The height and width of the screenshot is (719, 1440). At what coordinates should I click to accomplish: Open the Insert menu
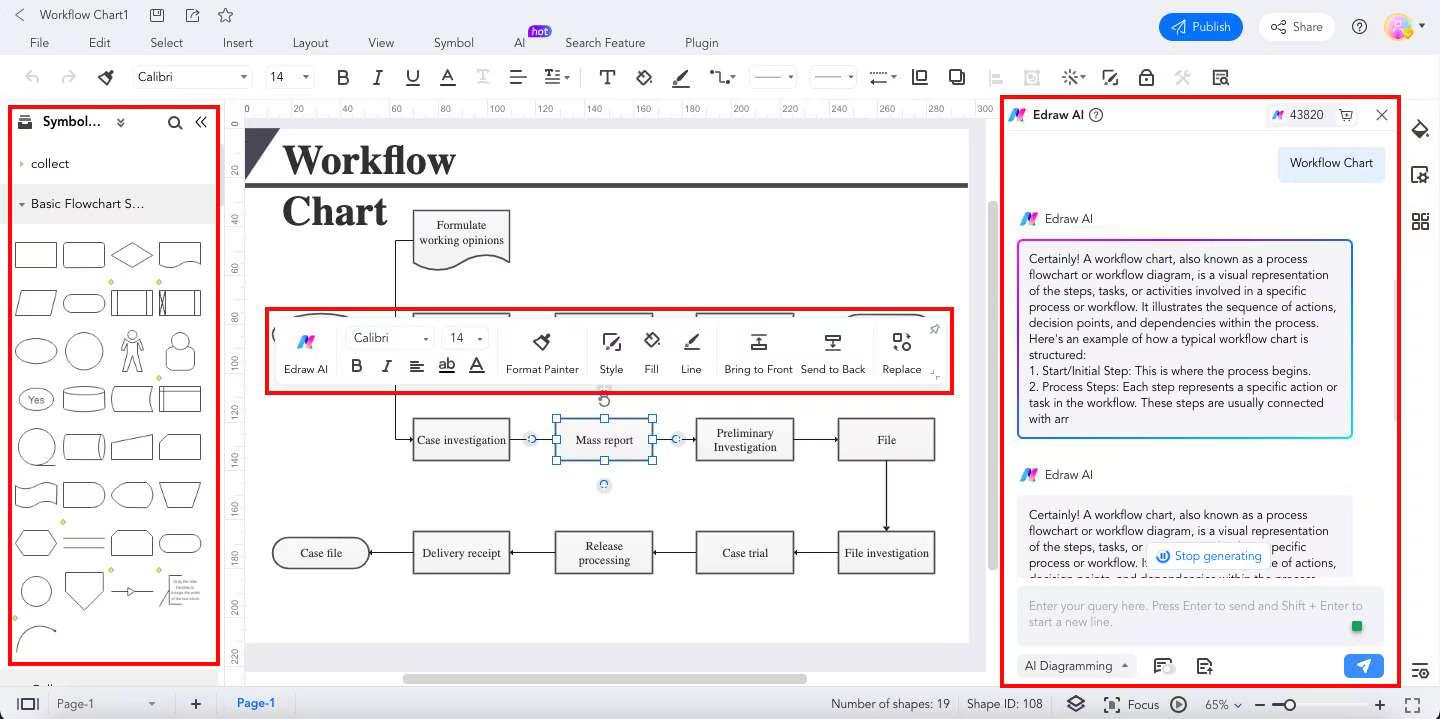[238, 43]
